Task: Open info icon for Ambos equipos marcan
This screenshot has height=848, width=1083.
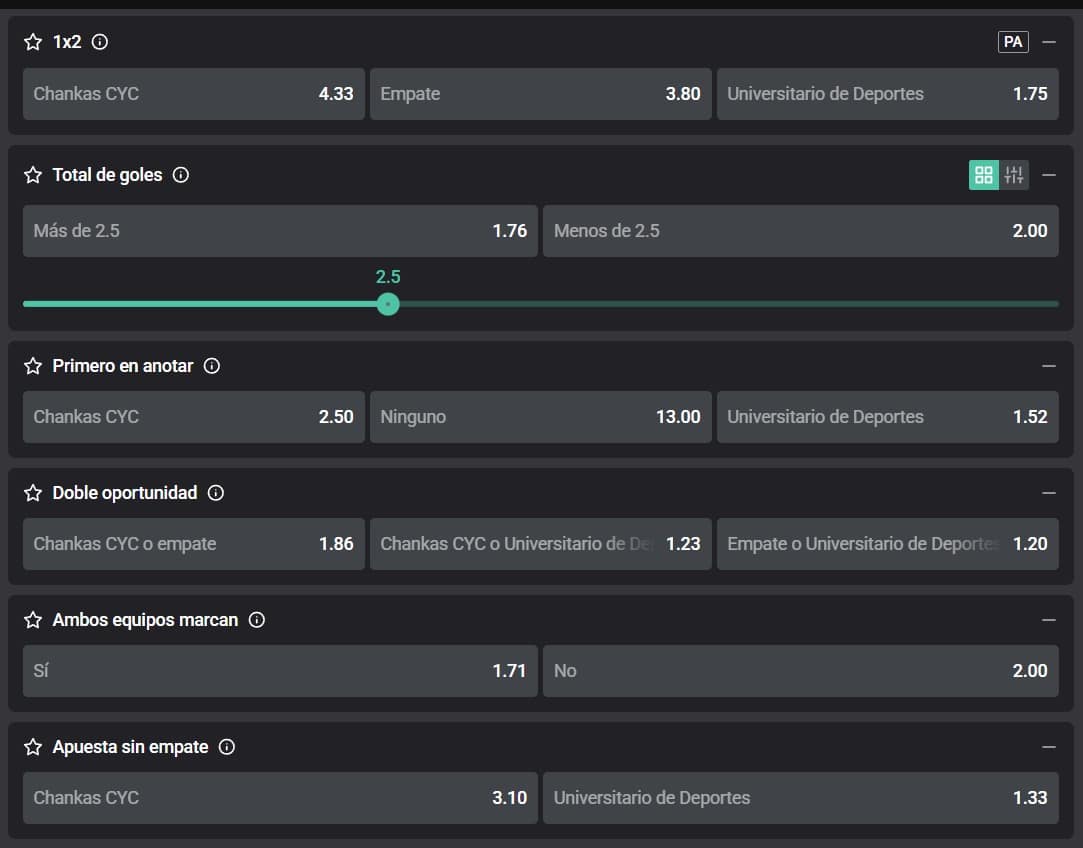Action: click(x=257, y=620)
